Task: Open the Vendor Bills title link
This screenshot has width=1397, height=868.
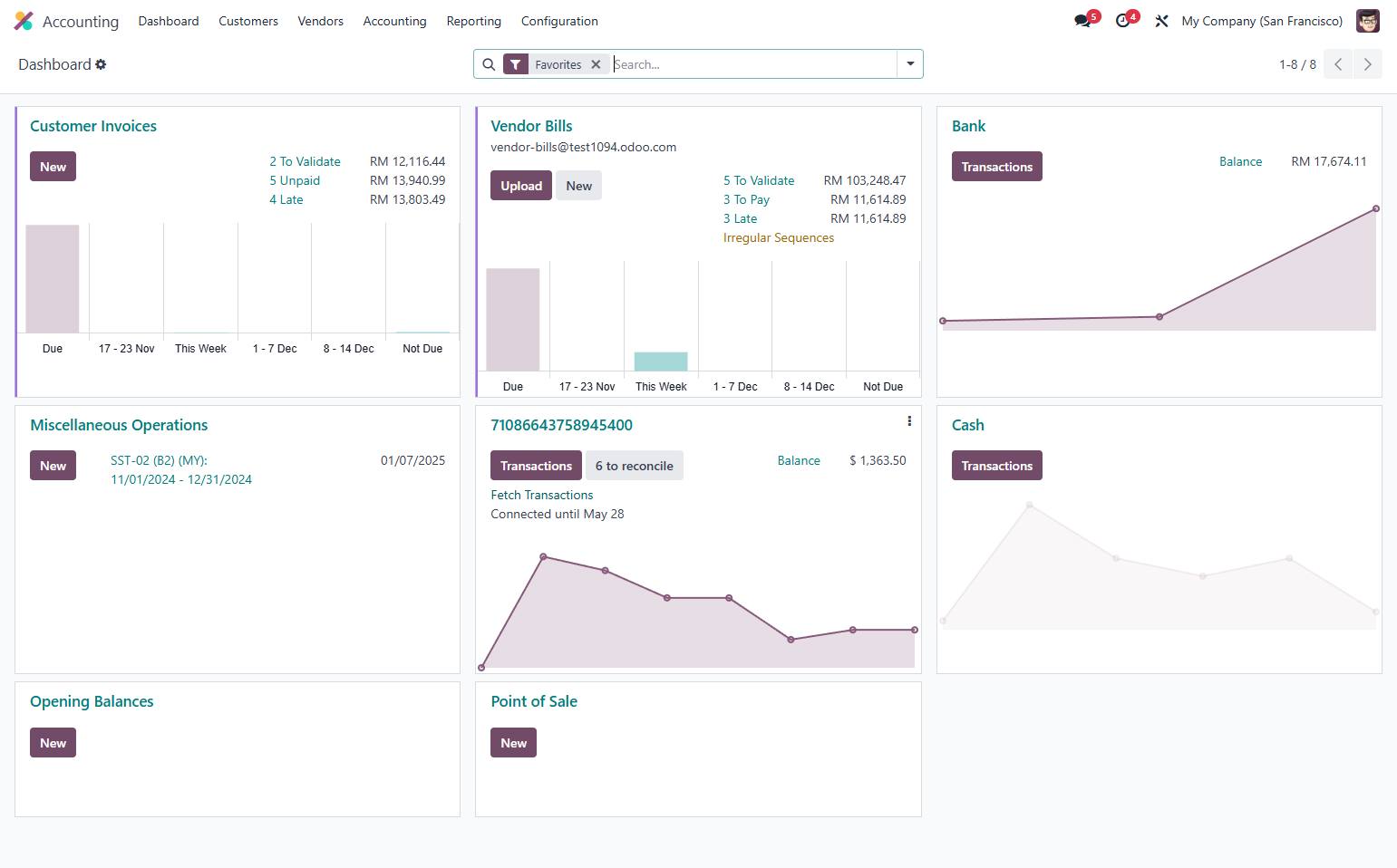Action: point(531,126)
